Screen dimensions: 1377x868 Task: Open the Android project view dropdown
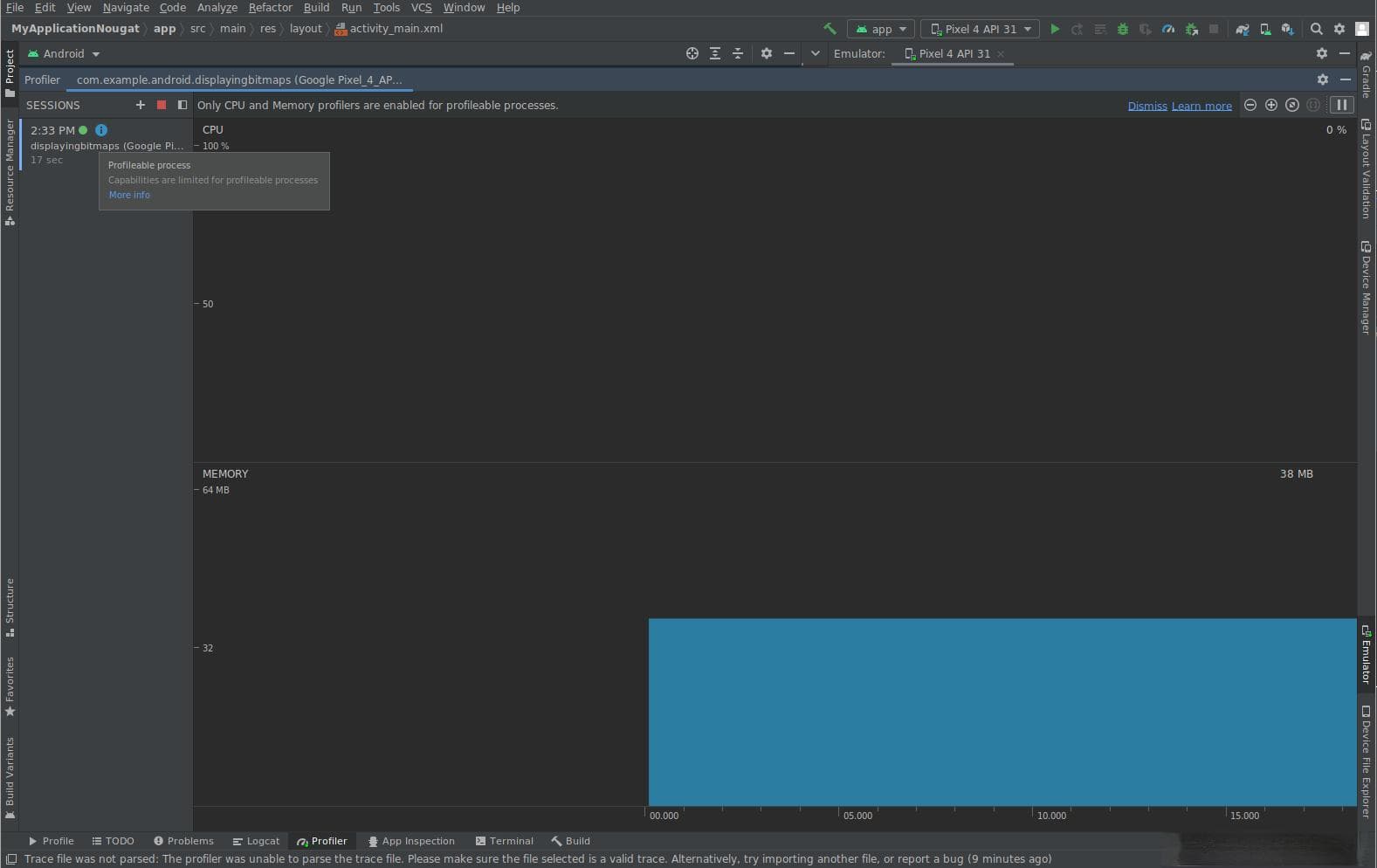[64, 53]
